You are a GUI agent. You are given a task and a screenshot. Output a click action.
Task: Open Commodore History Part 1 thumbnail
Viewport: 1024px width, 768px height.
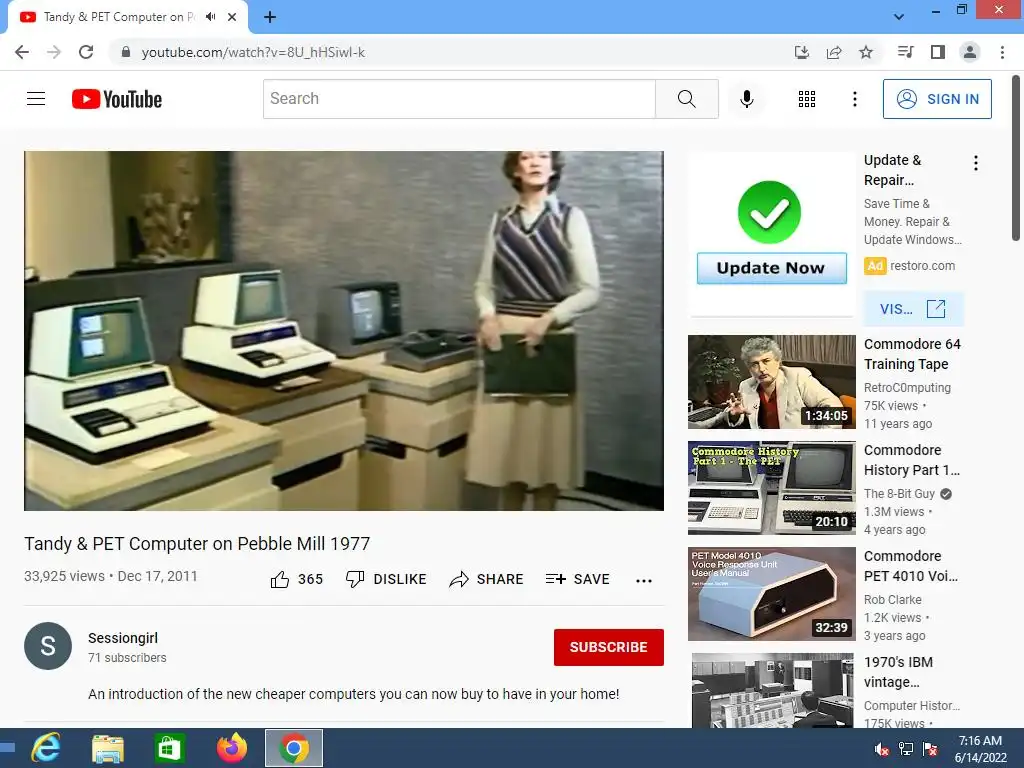point(771,488)
